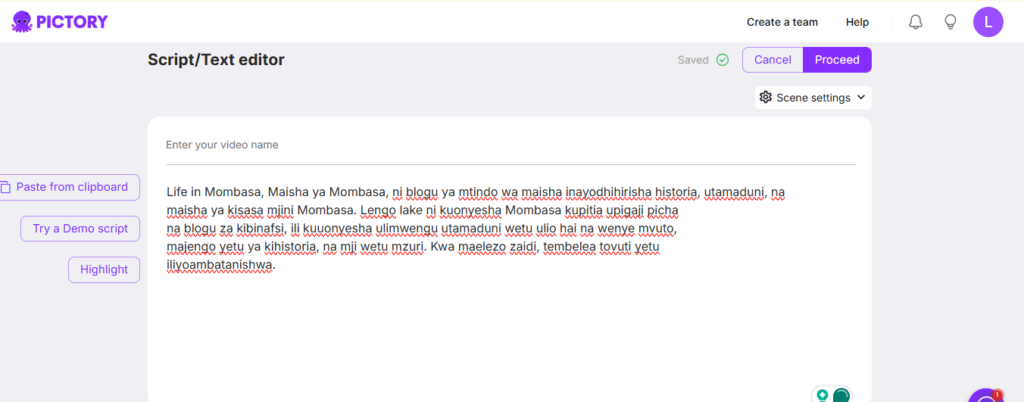Click the word 'kibinafsi' in the script
This screenshot has height=402, width=1024.
click(x=262, y=229)
